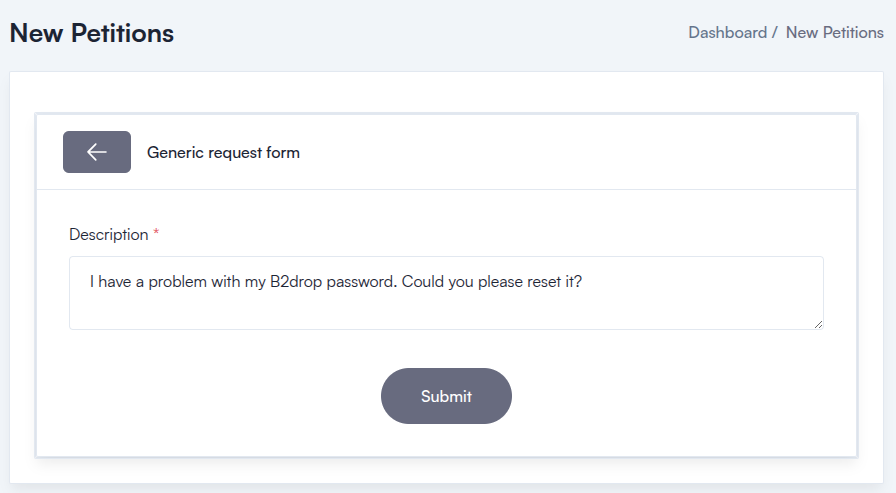The image size is (896, 493).
Task: Go to Dashboard via breadcrumb
Action: coord(727,32)
